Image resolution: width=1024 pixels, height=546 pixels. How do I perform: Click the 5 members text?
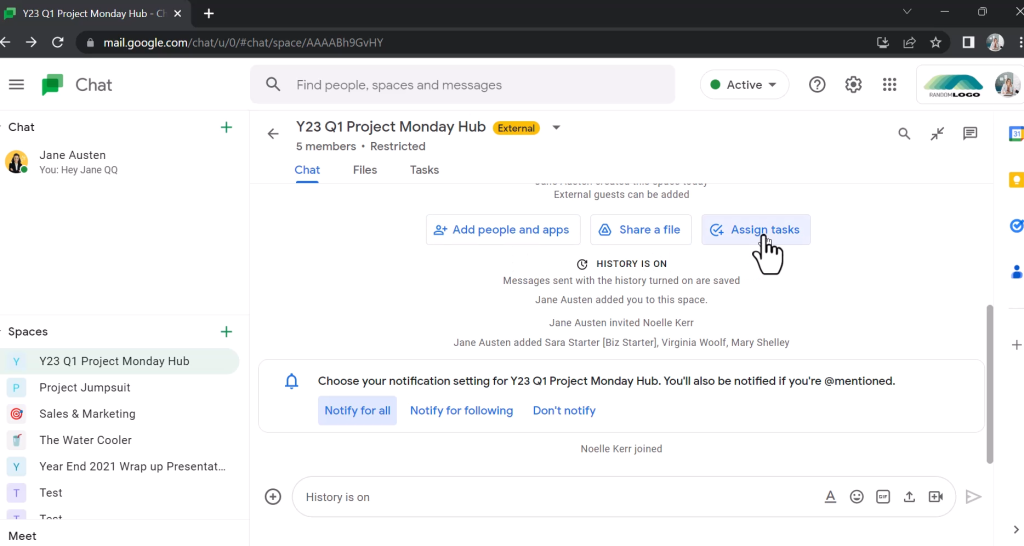326,146
